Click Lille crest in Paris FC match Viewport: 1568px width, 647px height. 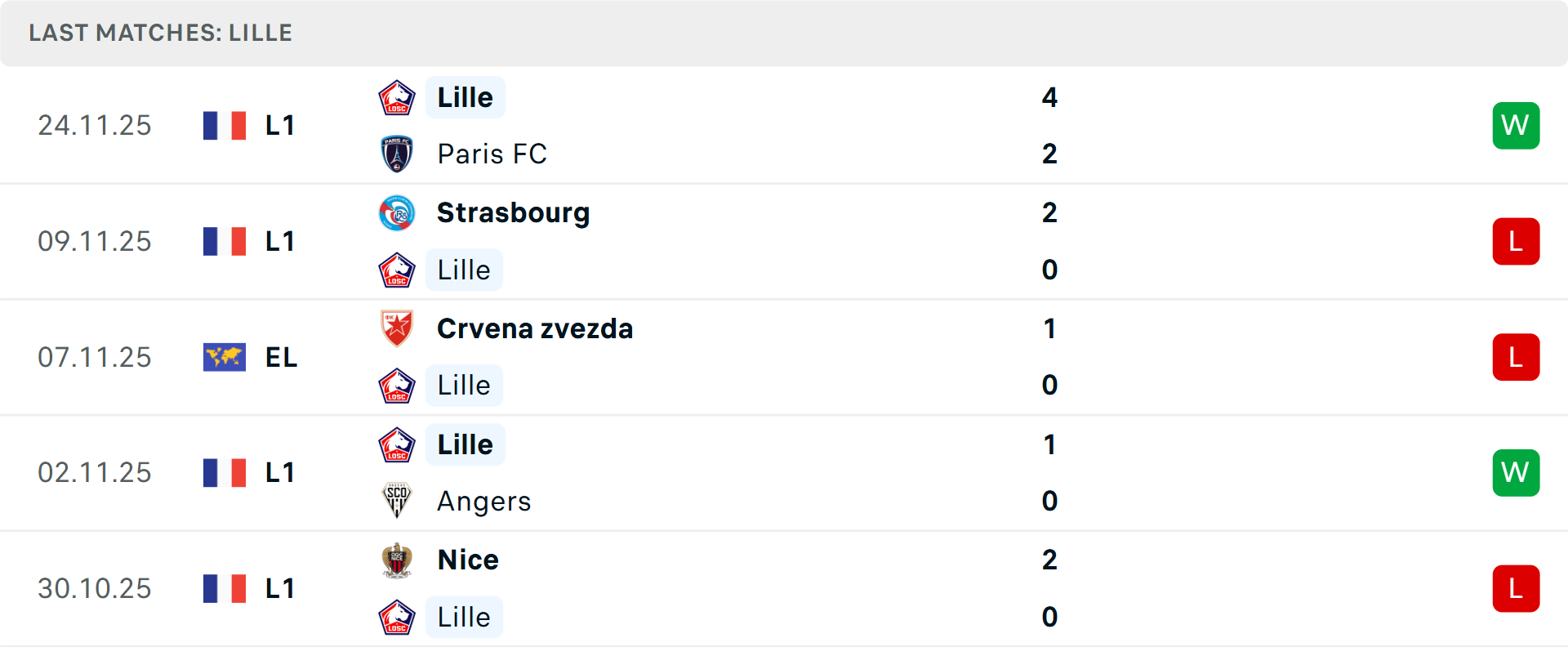(x=397, y=98)
